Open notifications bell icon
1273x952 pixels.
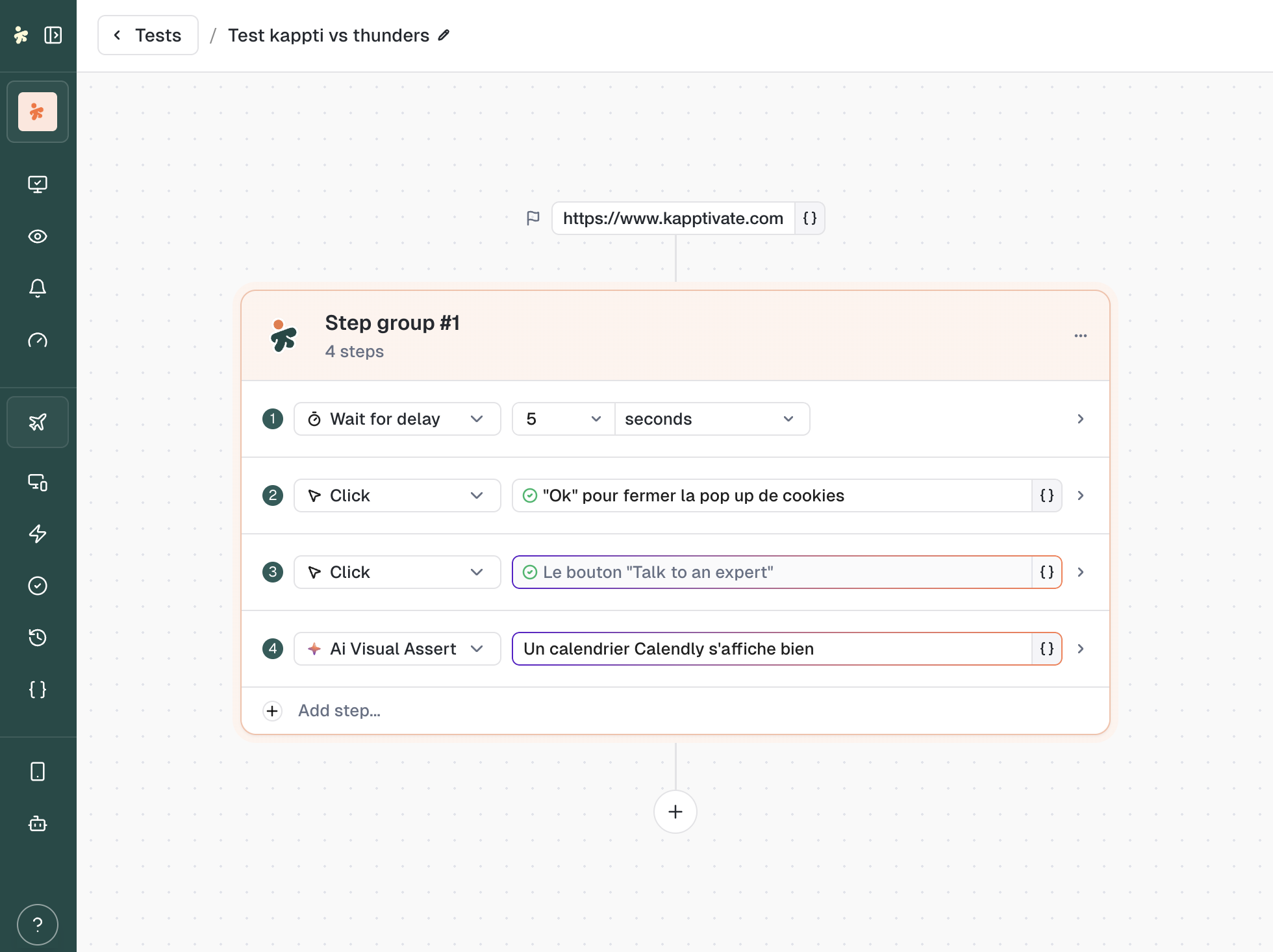pos(38,288)
